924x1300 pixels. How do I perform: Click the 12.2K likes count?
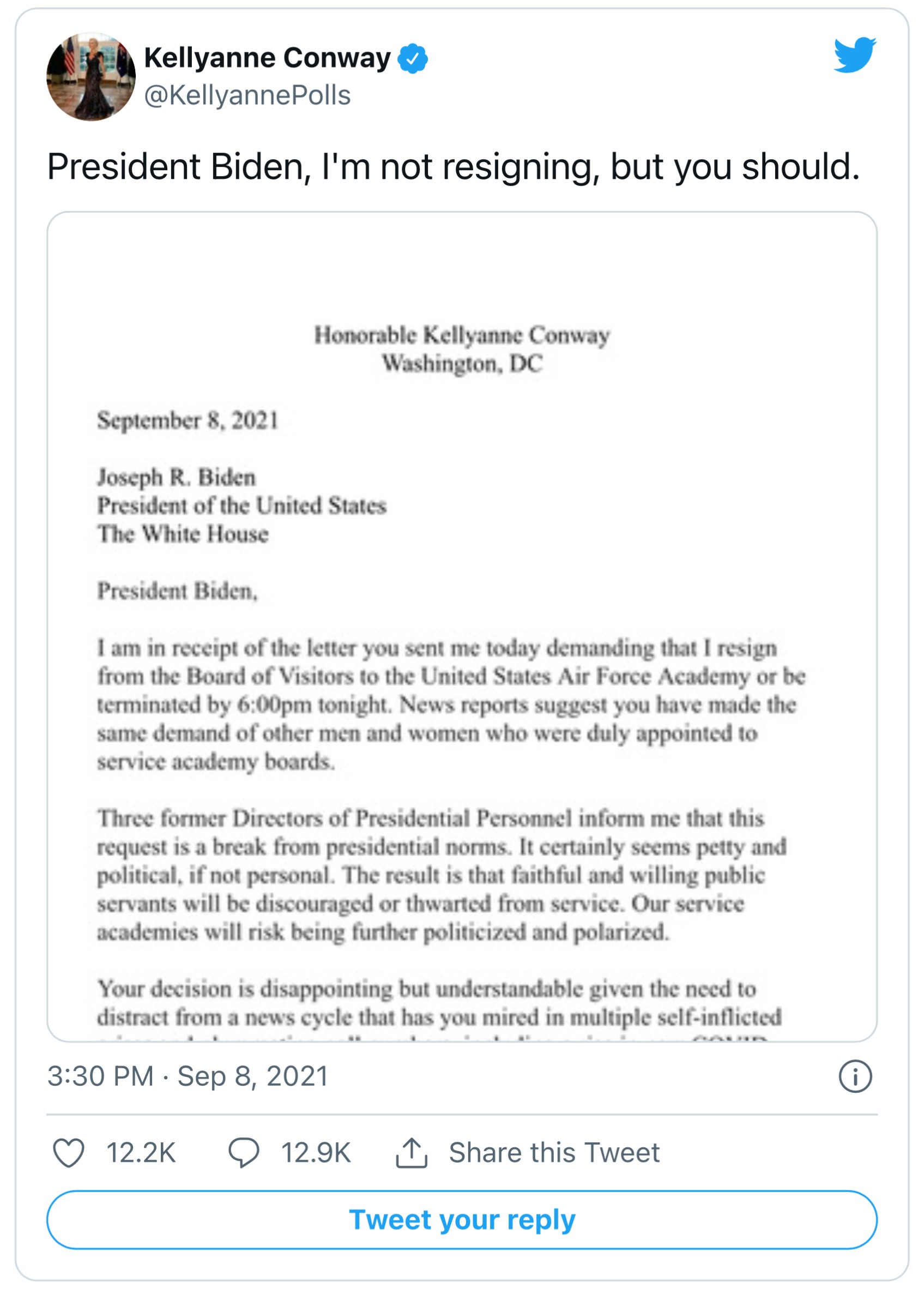point(141,1153)
